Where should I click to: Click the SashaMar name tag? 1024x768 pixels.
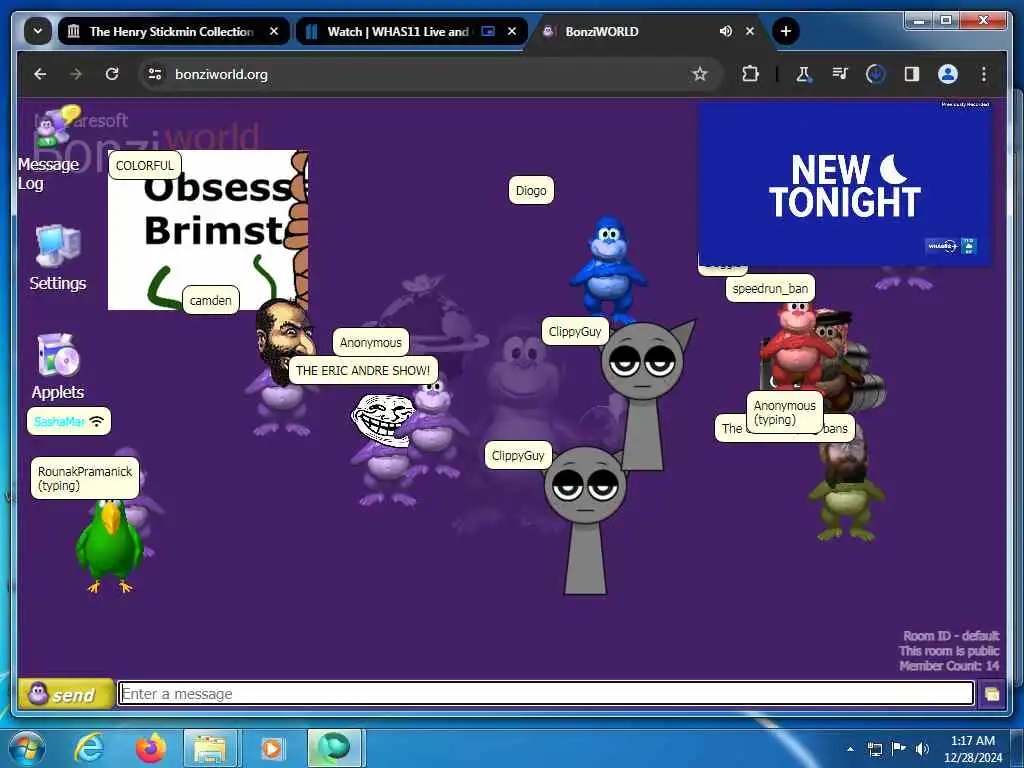click(x=69, y=421)
